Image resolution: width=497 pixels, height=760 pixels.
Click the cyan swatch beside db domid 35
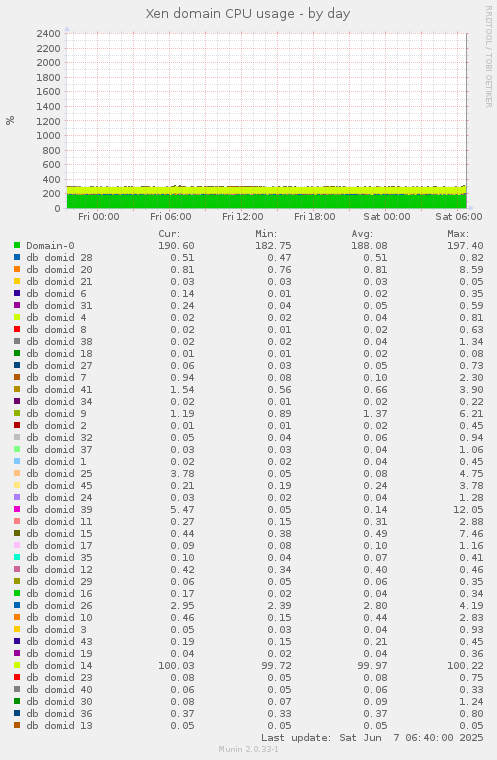pyautogui.click(x=17, y=557)
